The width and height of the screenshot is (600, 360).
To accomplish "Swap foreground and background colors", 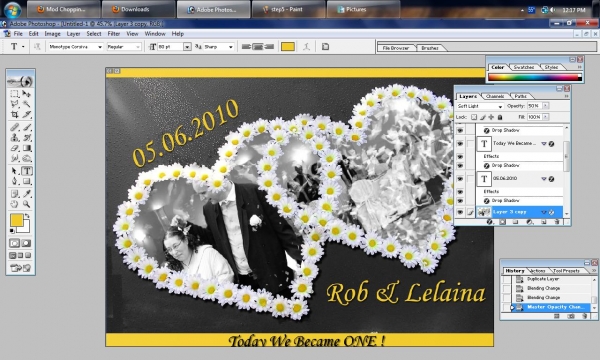I will coord(27,216).
